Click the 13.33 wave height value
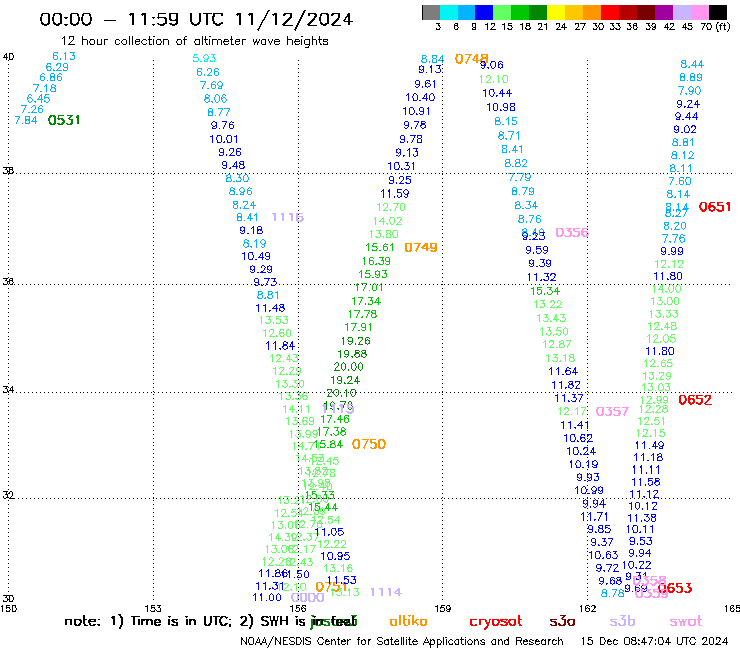Image resolution: width=740 pixels, height=650 pixels. [664, 314]
